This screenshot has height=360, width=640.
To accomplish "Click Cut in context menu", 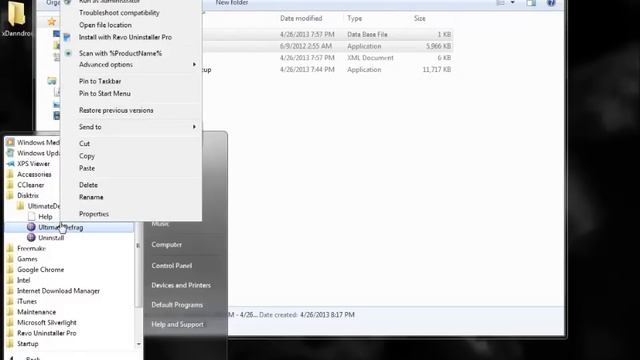I will point(84,144).
